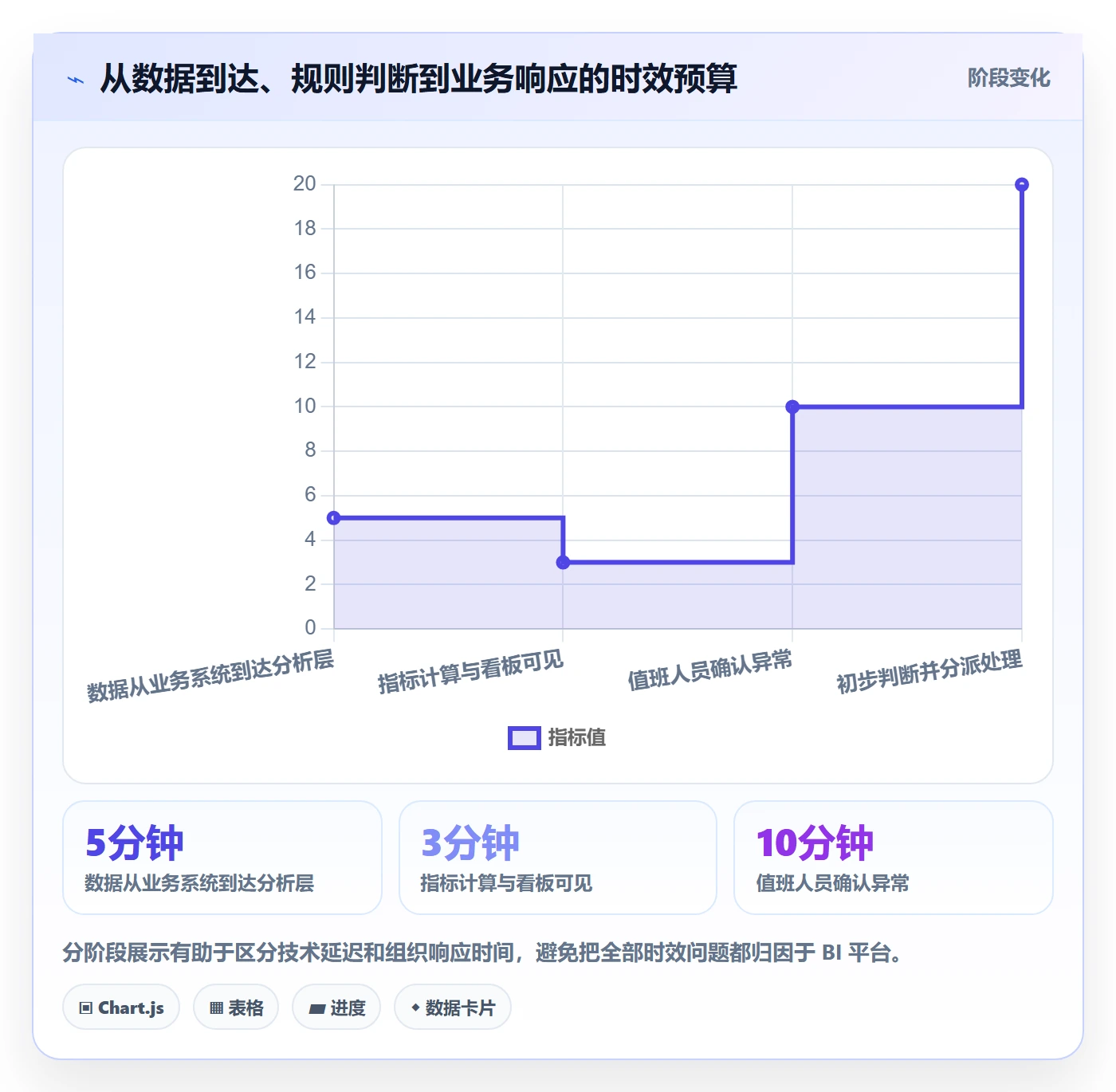Toggle the 指标值 legend item

tap(557, 738)
